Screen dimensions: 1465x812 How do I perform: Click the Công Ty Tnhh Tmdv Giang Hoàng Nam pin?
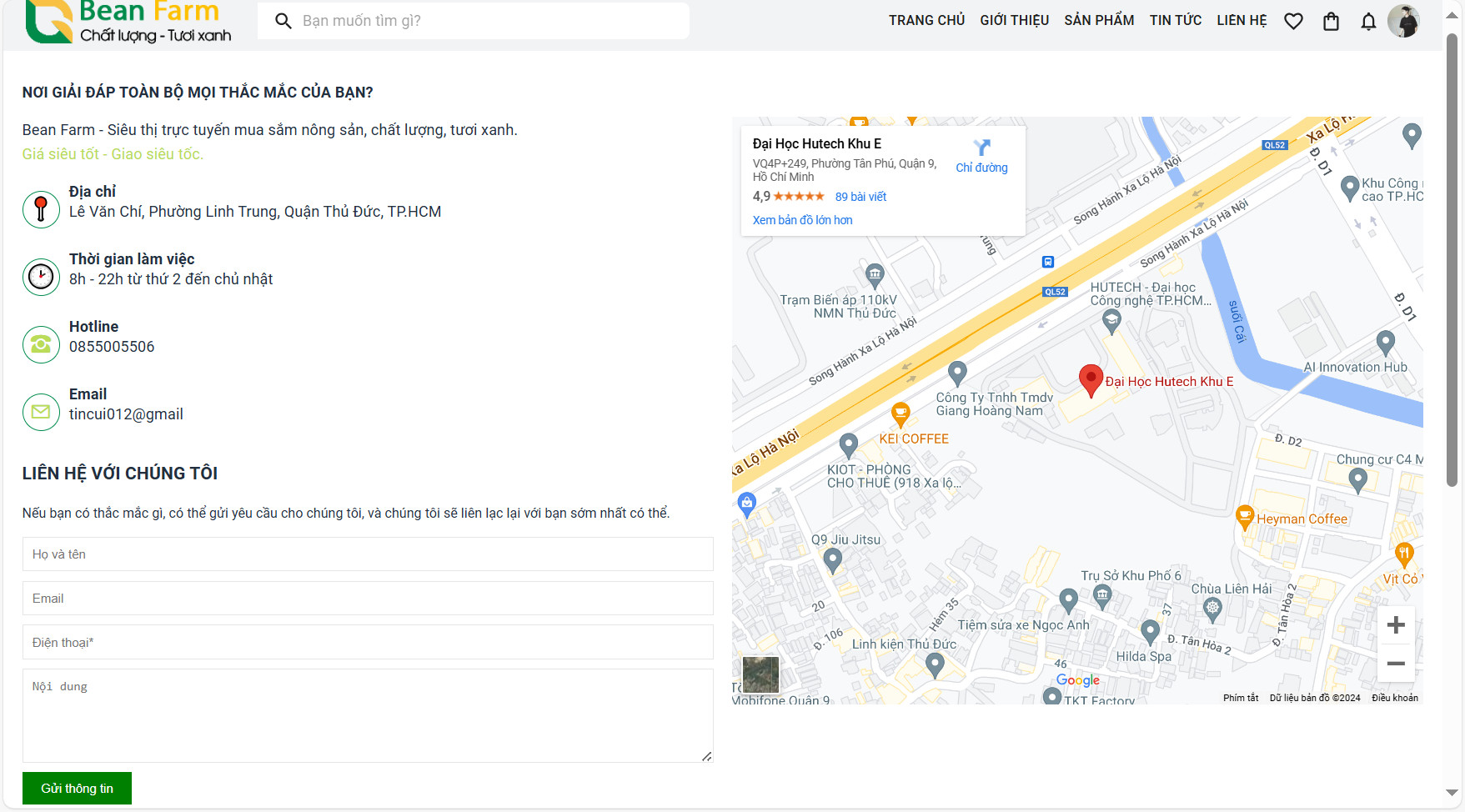(957, 373)
